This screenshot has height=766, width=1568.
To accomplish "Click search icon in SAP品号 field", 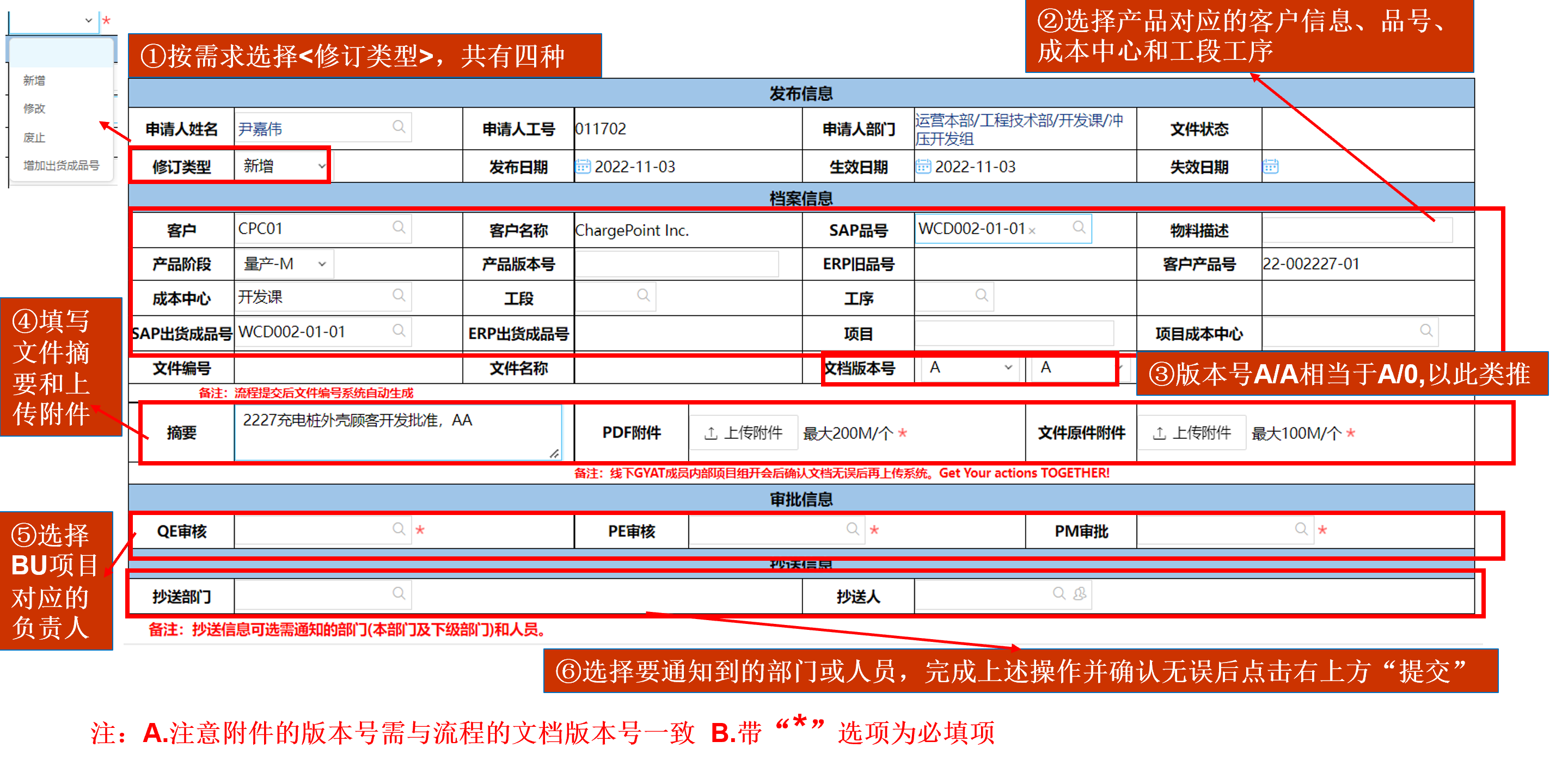I will coord(1079,227).
